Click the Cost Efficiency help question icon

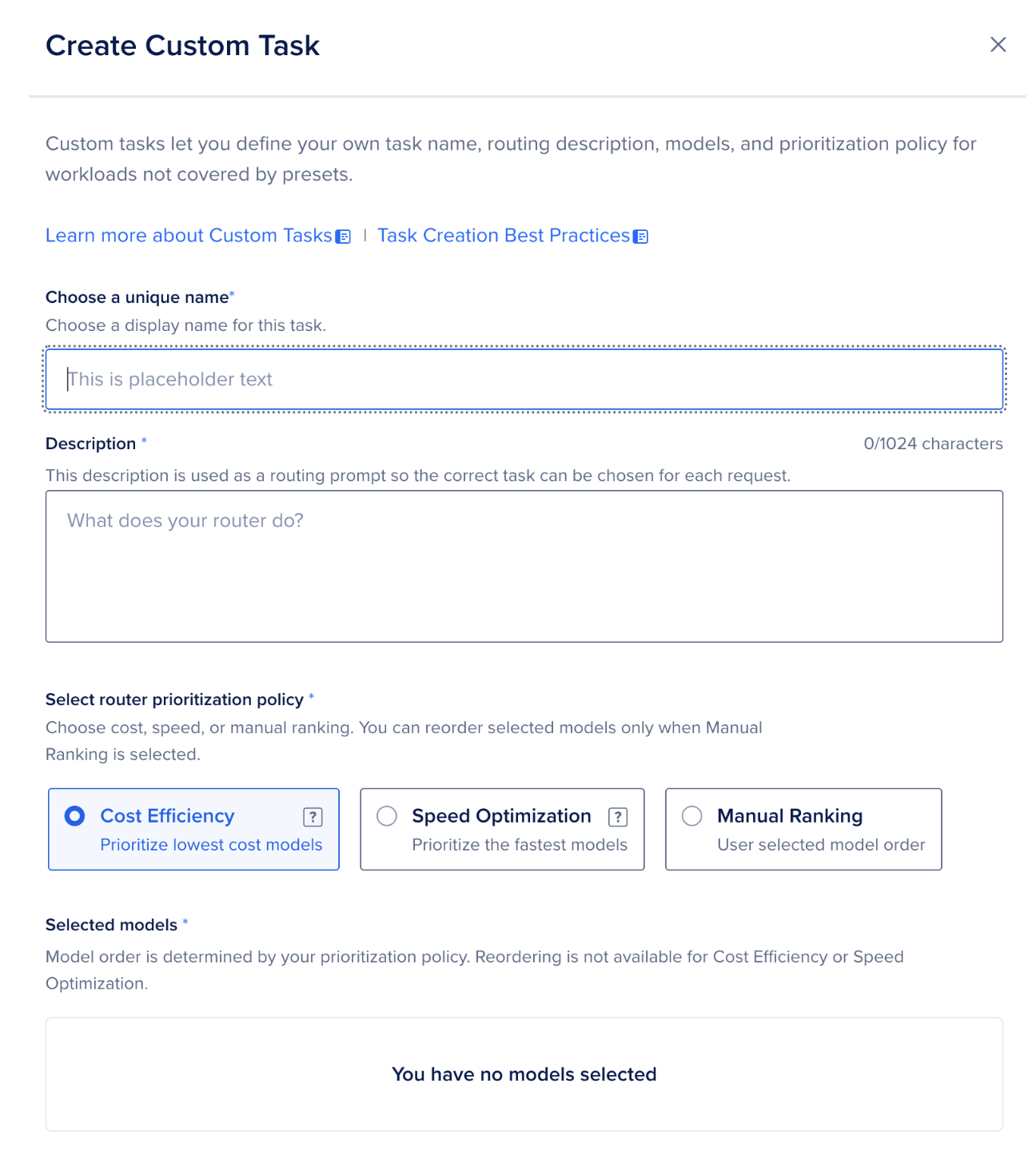313,817
